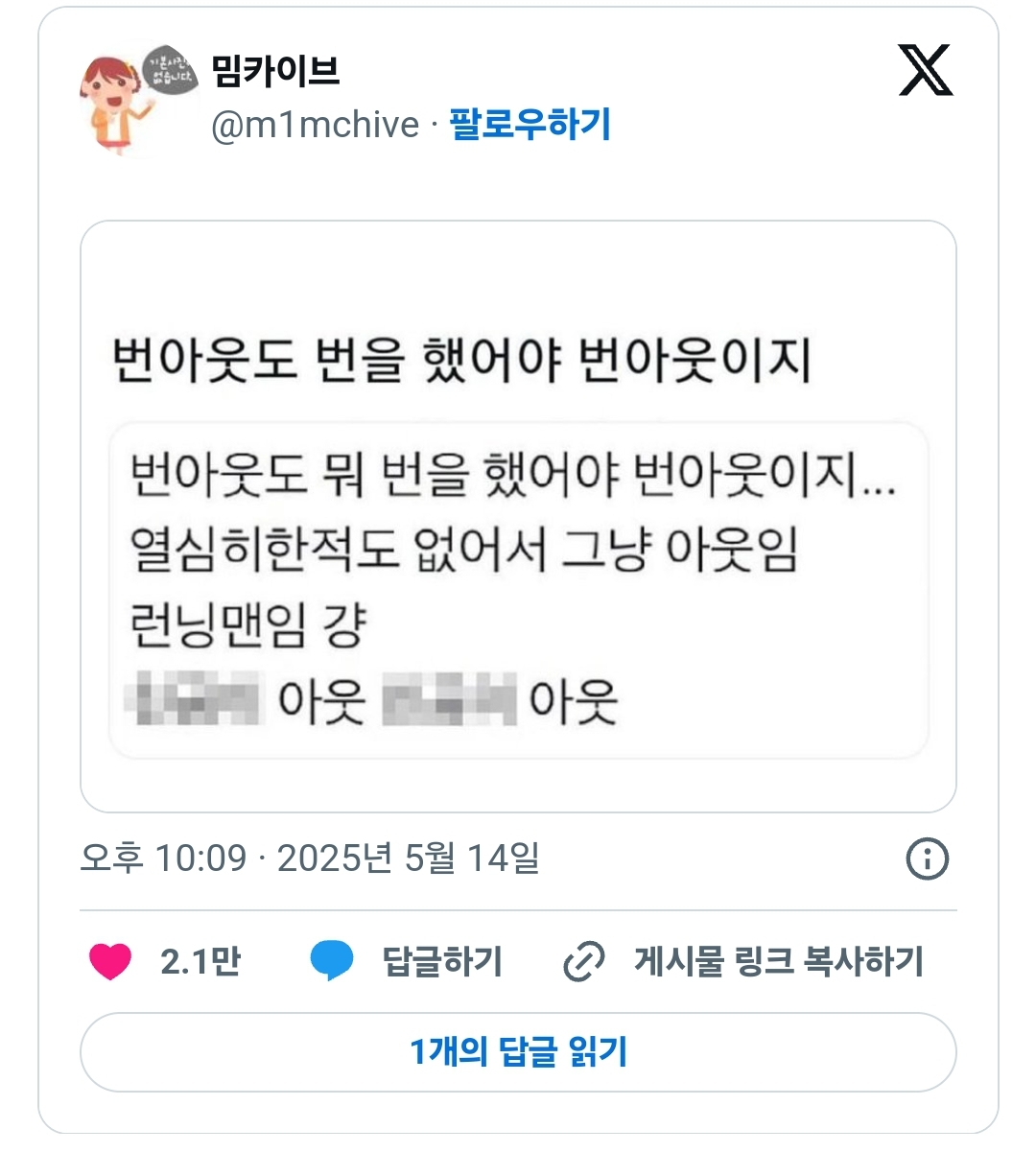This screenshot has width=1036, height=1176.
Task: Copy link via 게시물 링크 복사하기
Action: pyautogui.click(x=778, y=961)
